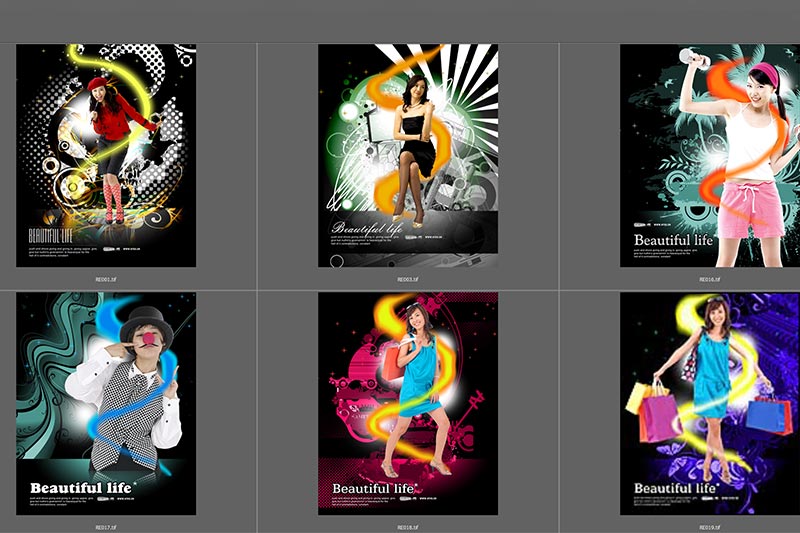Click the file name label RE016.tif

[710, 280]
